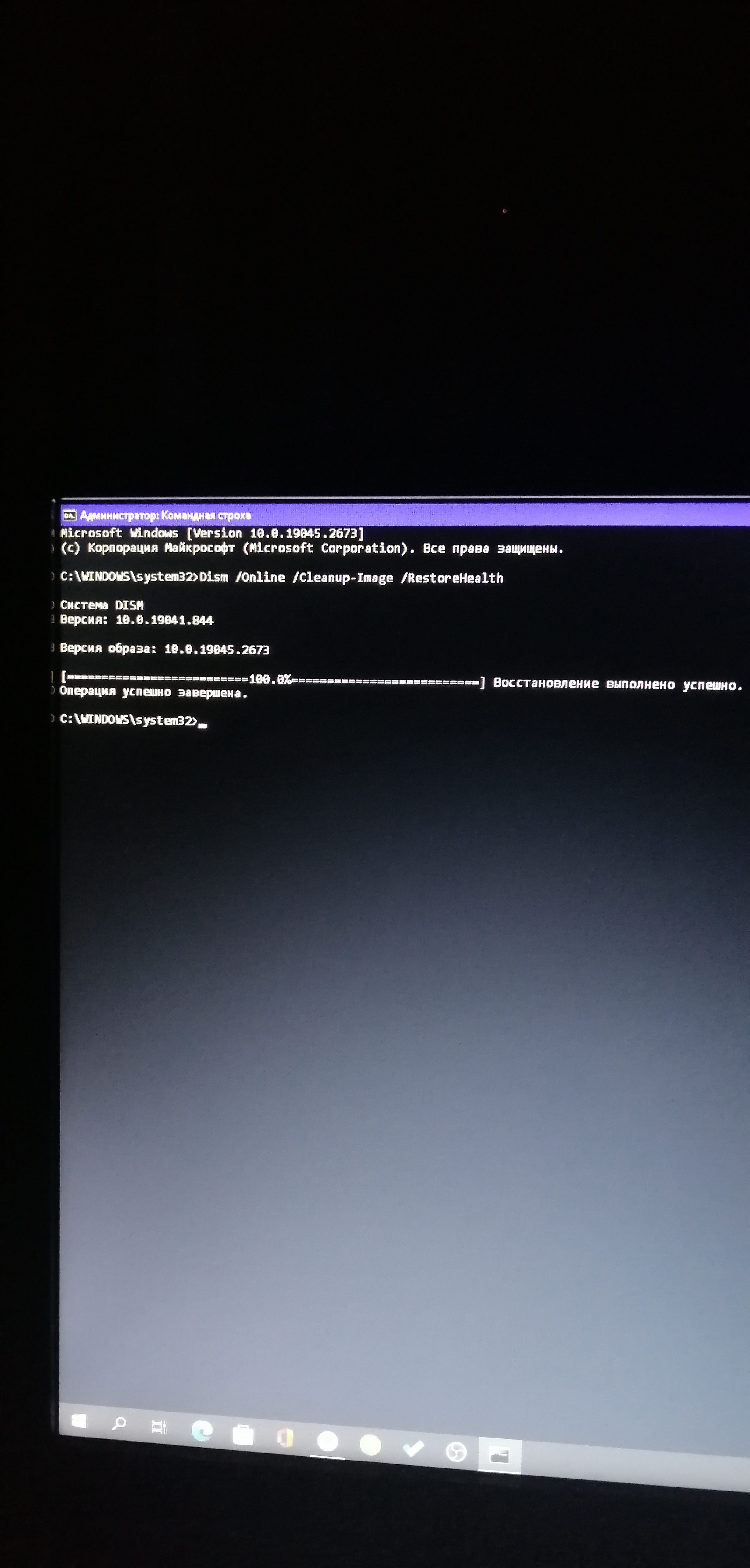Open OBS Studio from the taskbar

pos(456,1452)
